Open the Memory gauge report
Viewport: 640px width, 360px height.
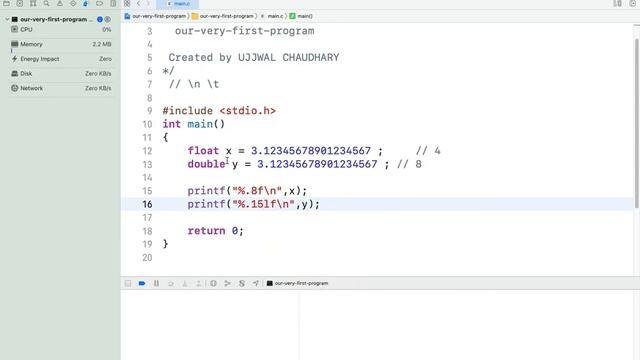(x=60, y=44)
